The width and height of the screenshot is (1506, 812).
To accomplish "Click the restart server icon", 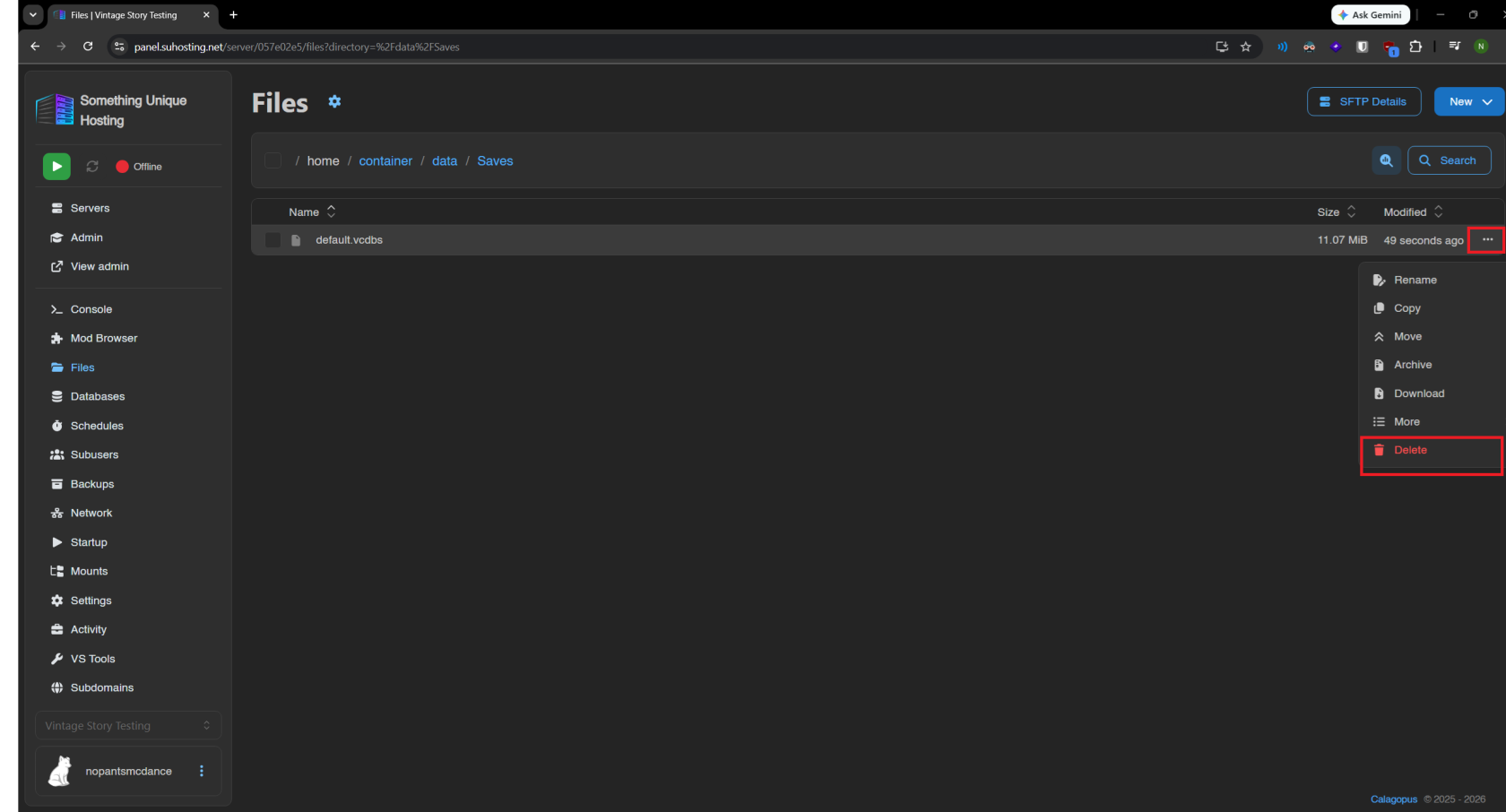I will [92, 167].
